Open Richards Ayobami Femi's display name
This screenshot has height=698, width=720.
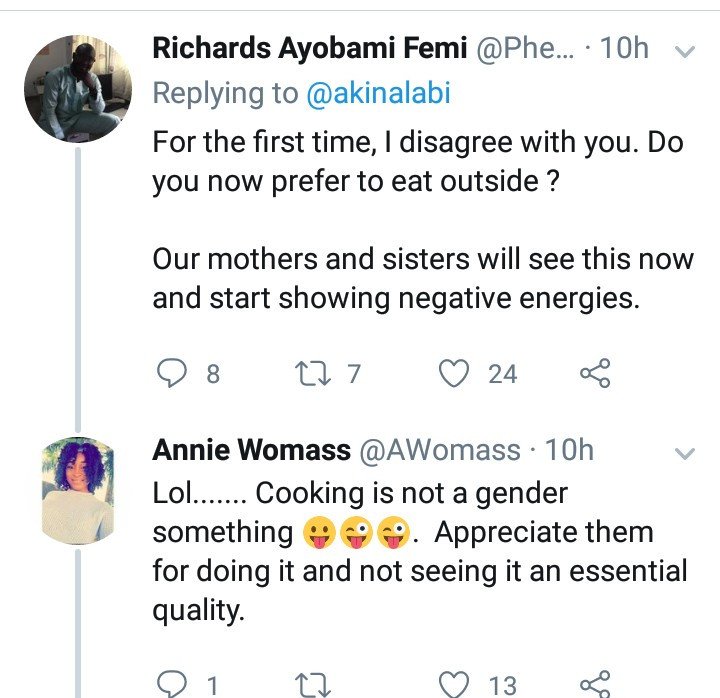tap(310, 48)
